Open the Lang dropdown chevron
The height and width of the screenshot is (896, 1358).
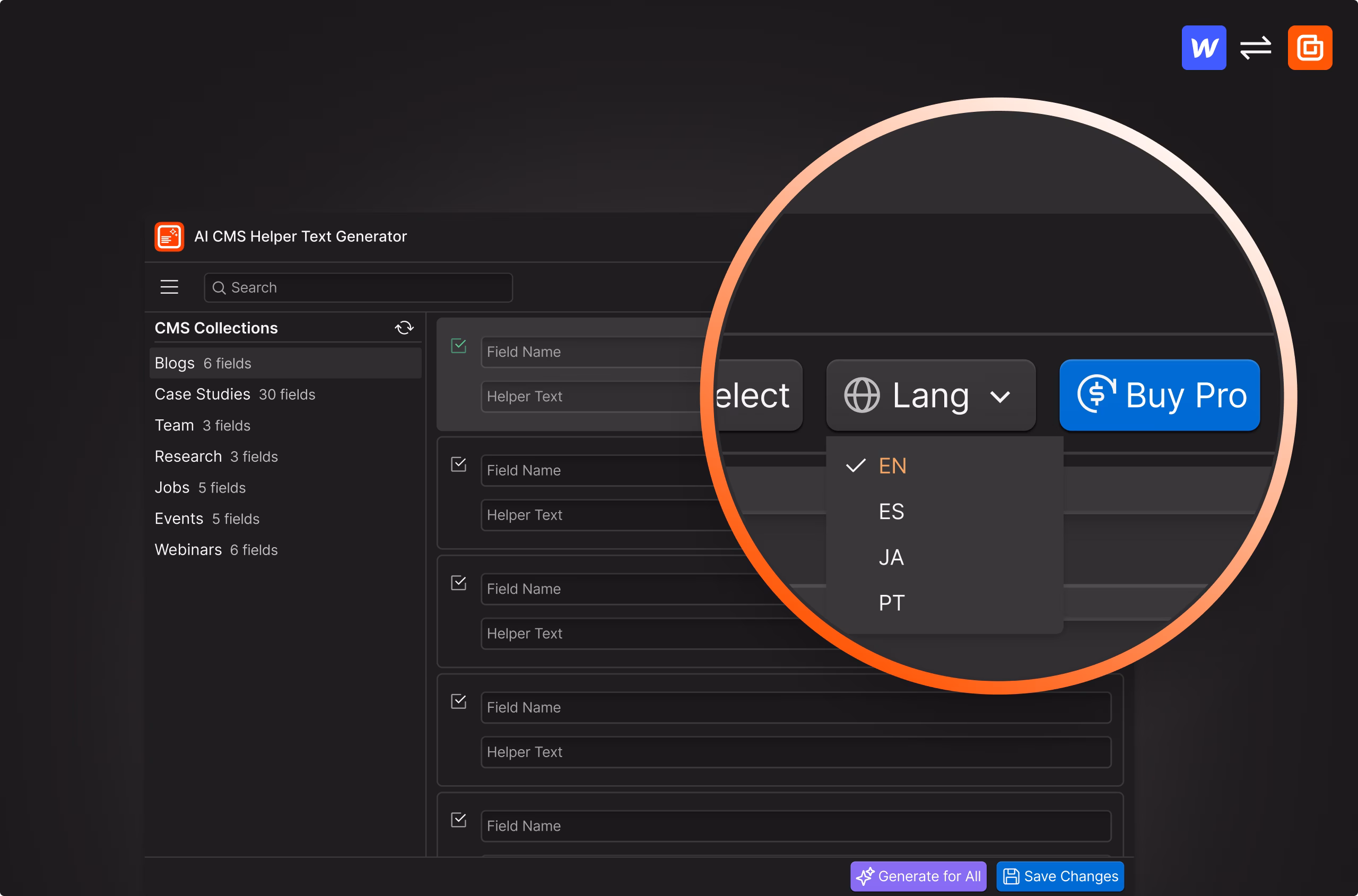pos(1000,396)
